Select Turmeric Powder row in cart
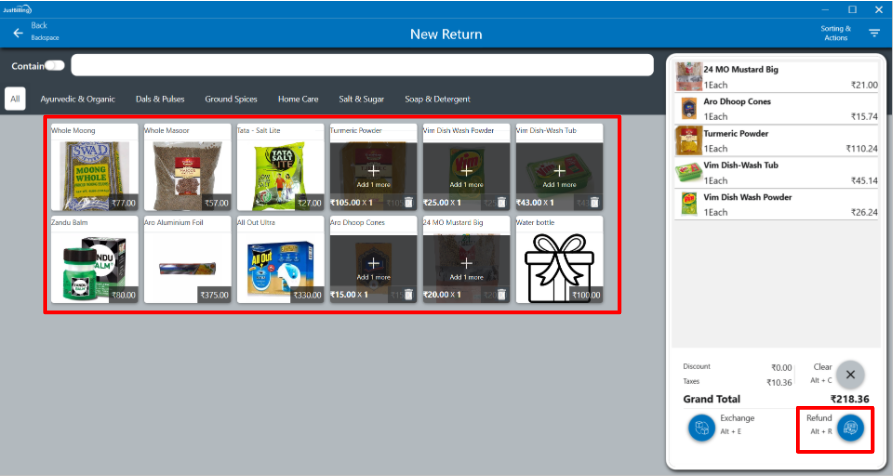 777,139
